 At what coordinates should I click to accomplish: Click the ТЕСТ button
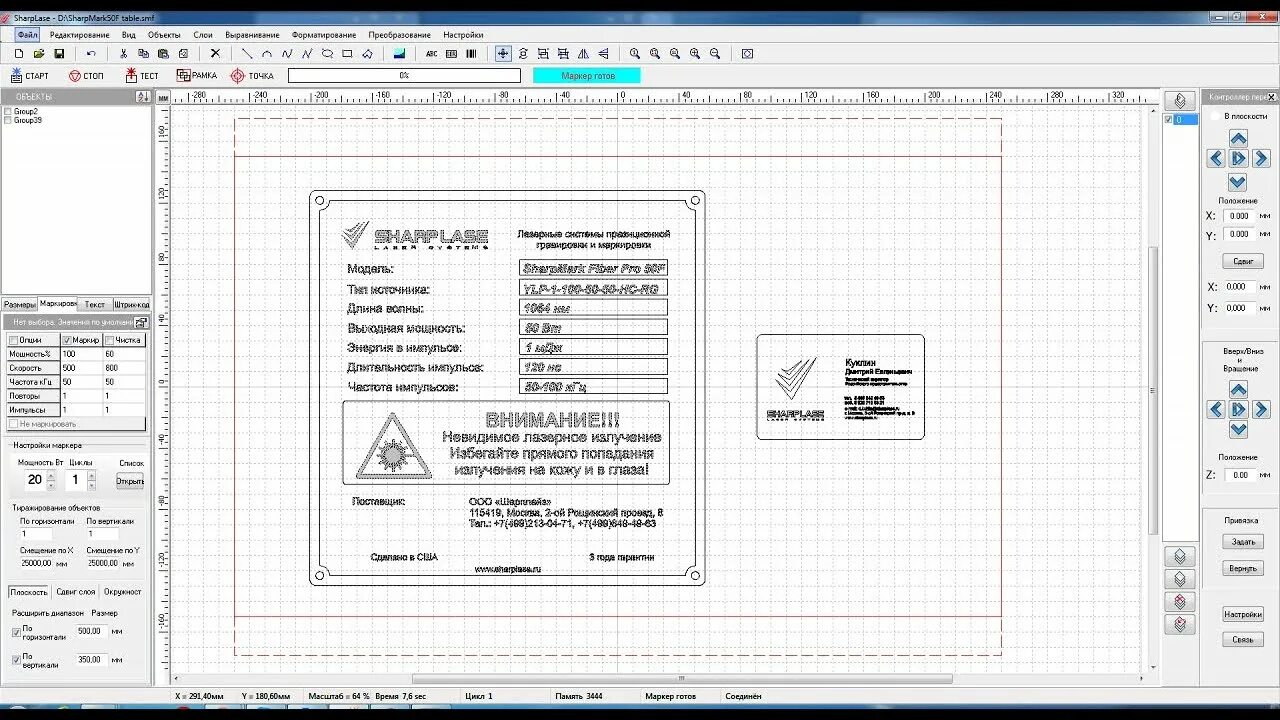[142, 76]
